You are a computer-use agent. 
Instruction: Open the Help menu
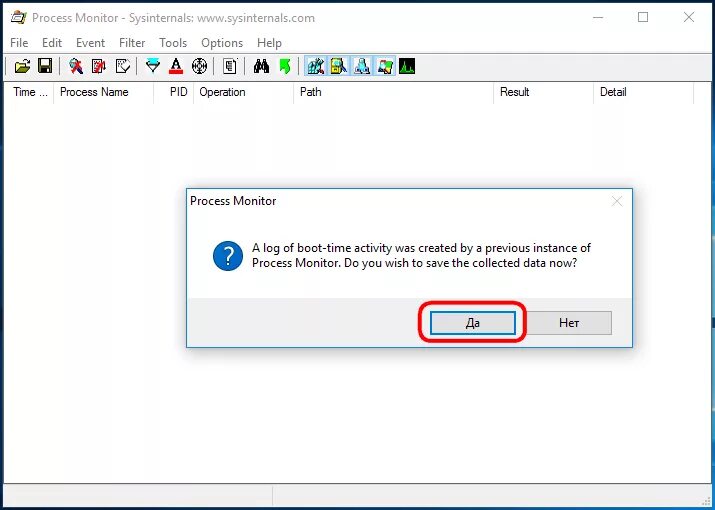pyautogui.click(x=269, y=43)
